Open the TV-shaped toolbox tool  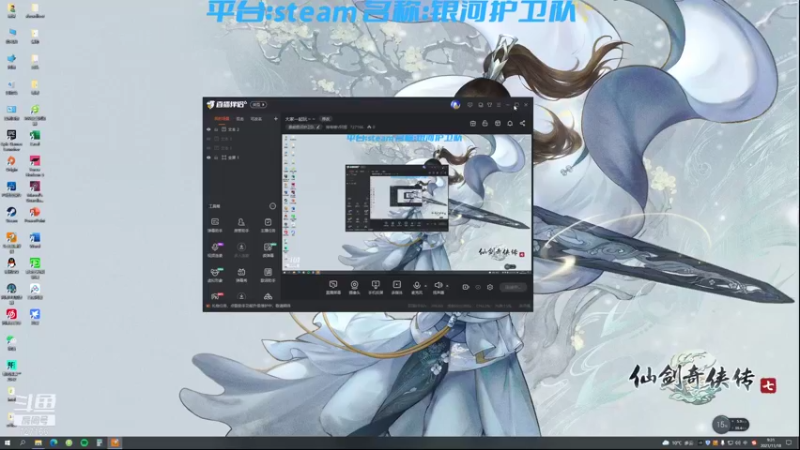[x=241, y=274]
